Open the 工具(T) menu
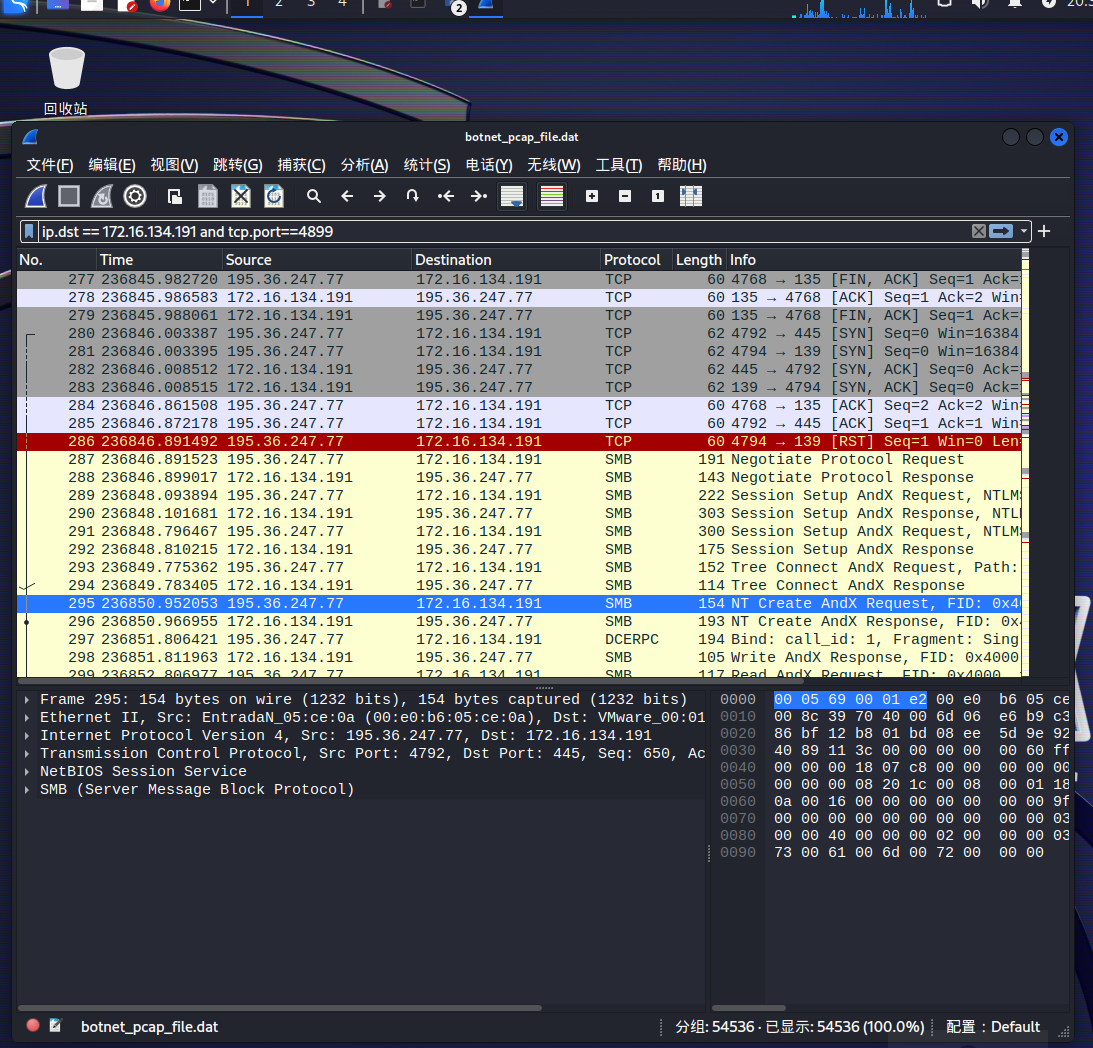Viewport: 1093px width, 1048px height. (618, 165)
